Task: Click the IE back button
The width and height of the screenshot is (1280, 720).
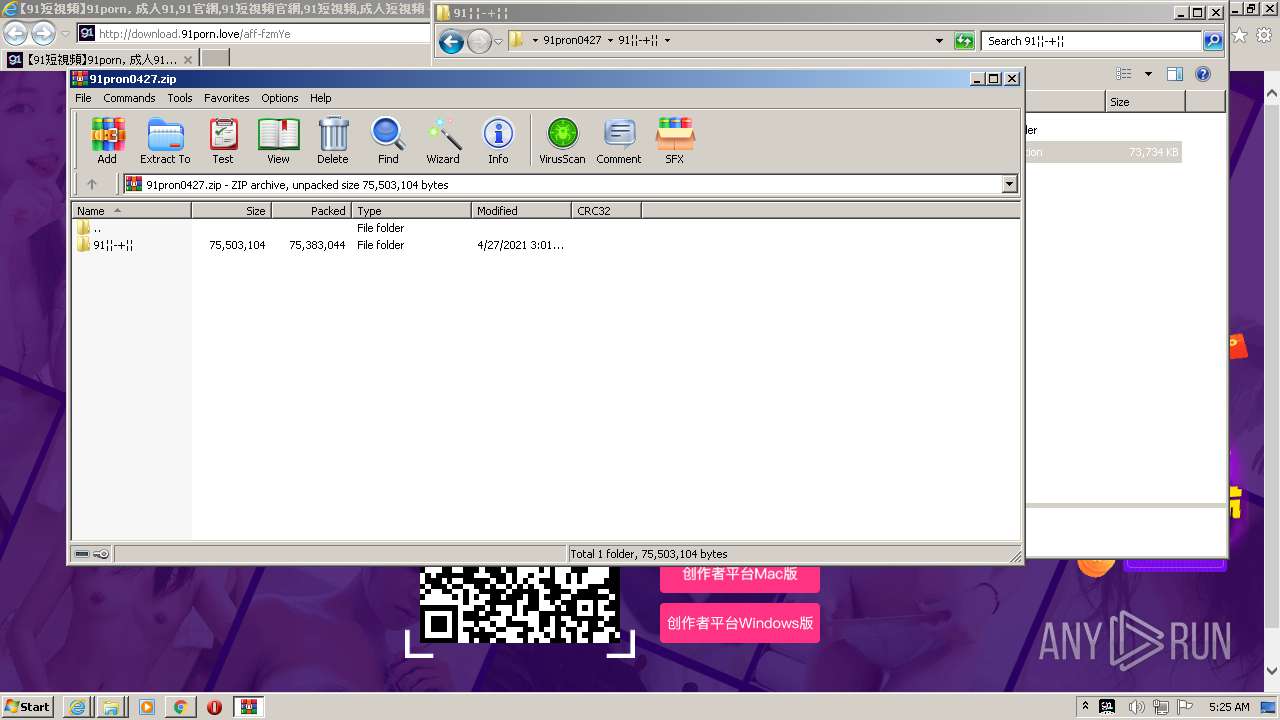Action: tap(15, 33)
